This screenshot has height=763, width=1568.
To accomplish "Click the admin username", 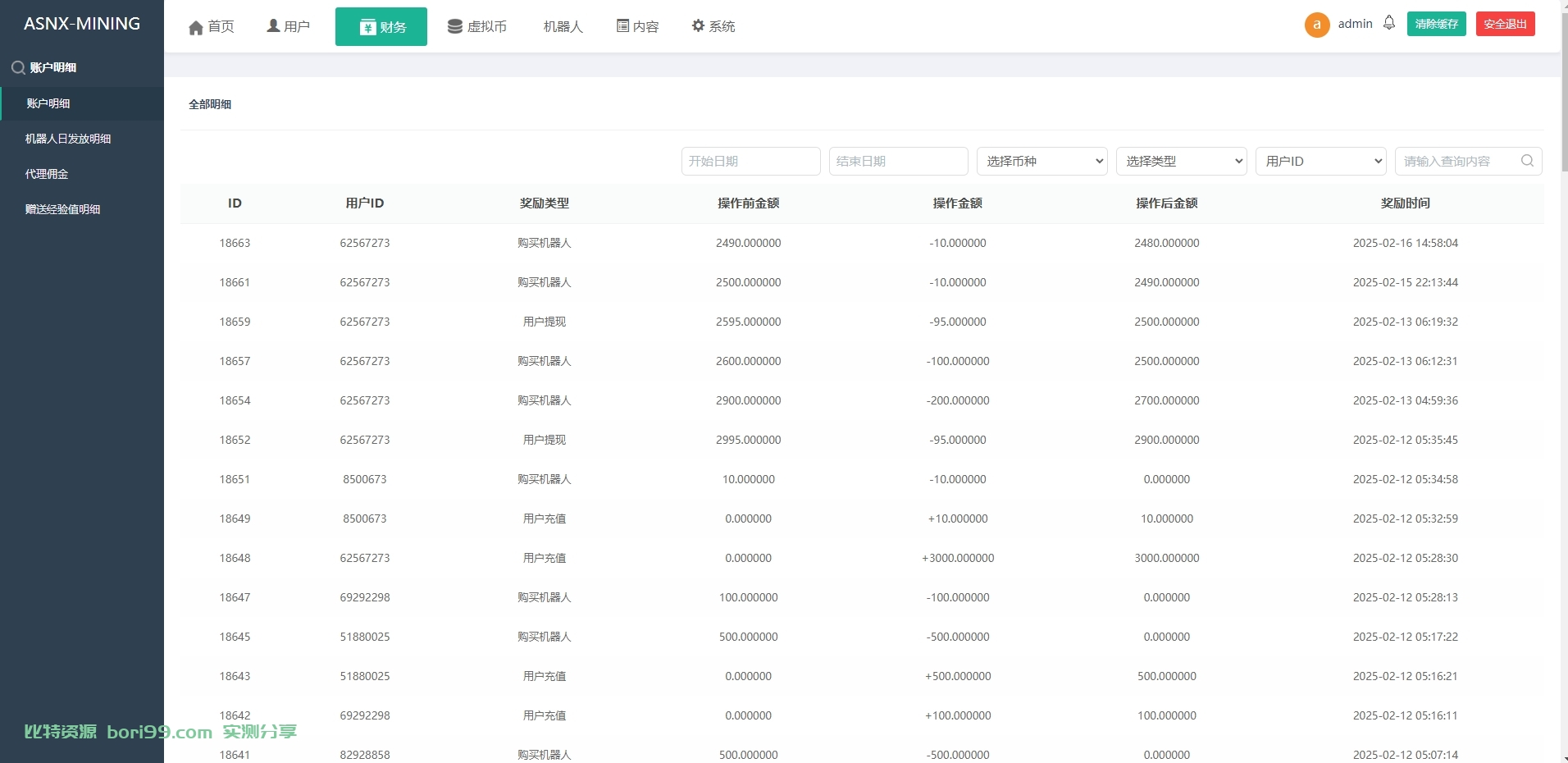I will 1355,24.
